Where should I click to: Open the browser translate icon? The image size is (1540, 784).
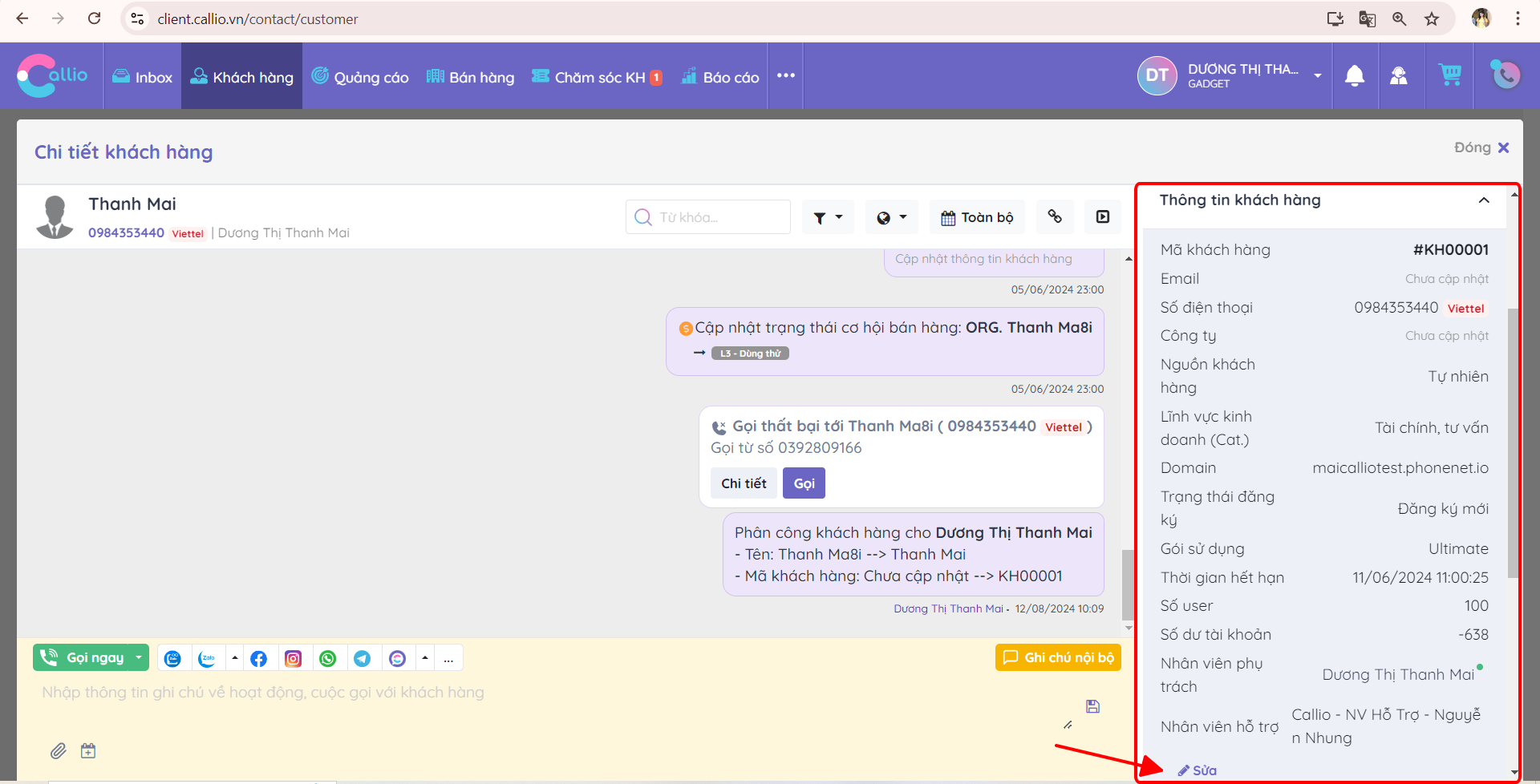(1368, 18)
